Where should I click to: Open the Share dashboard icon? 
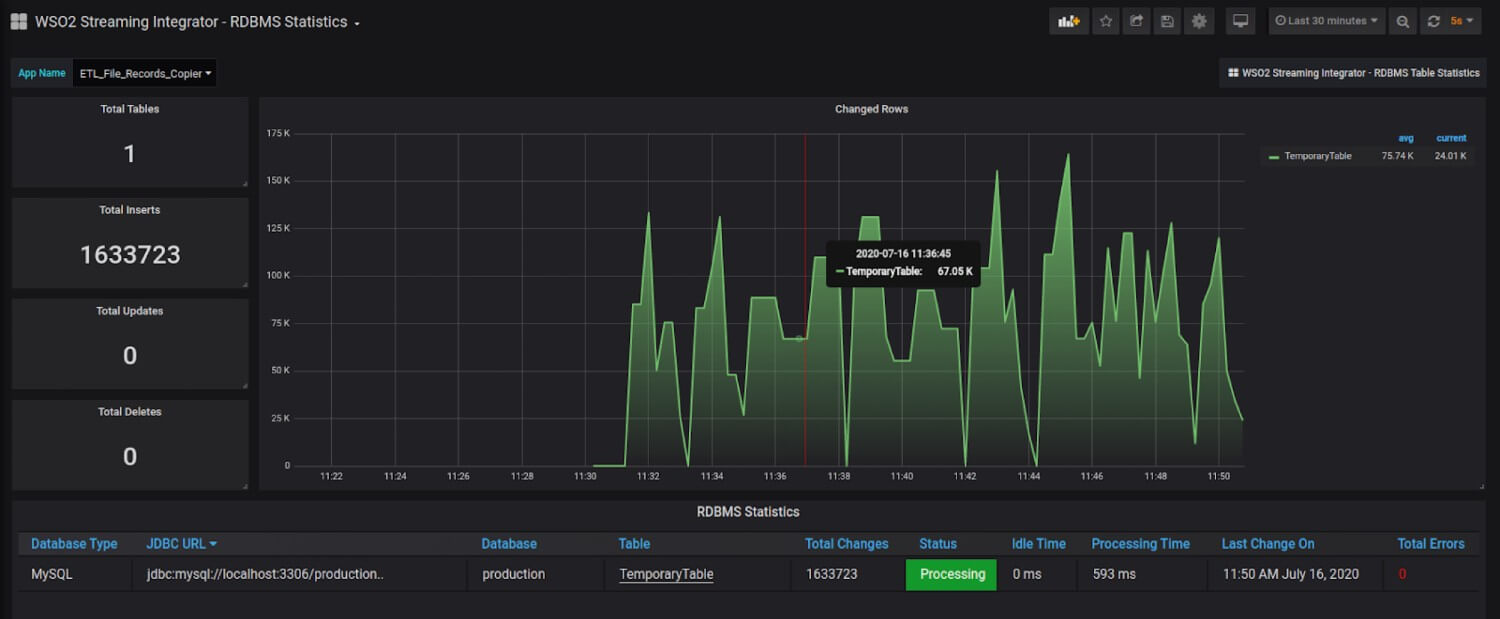pos(1136,20)
